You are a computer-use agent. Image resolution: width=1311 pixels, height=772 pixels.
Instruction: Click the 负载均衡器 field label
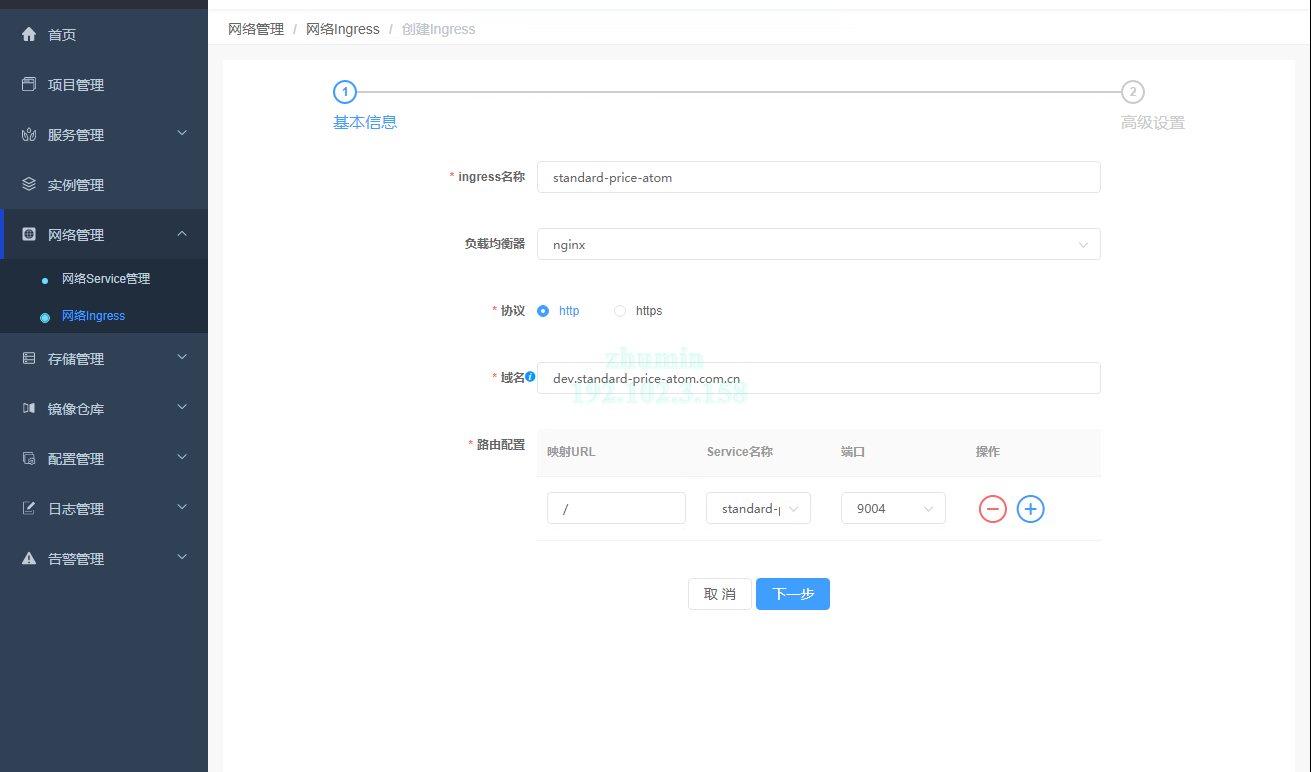click(494, 244)
